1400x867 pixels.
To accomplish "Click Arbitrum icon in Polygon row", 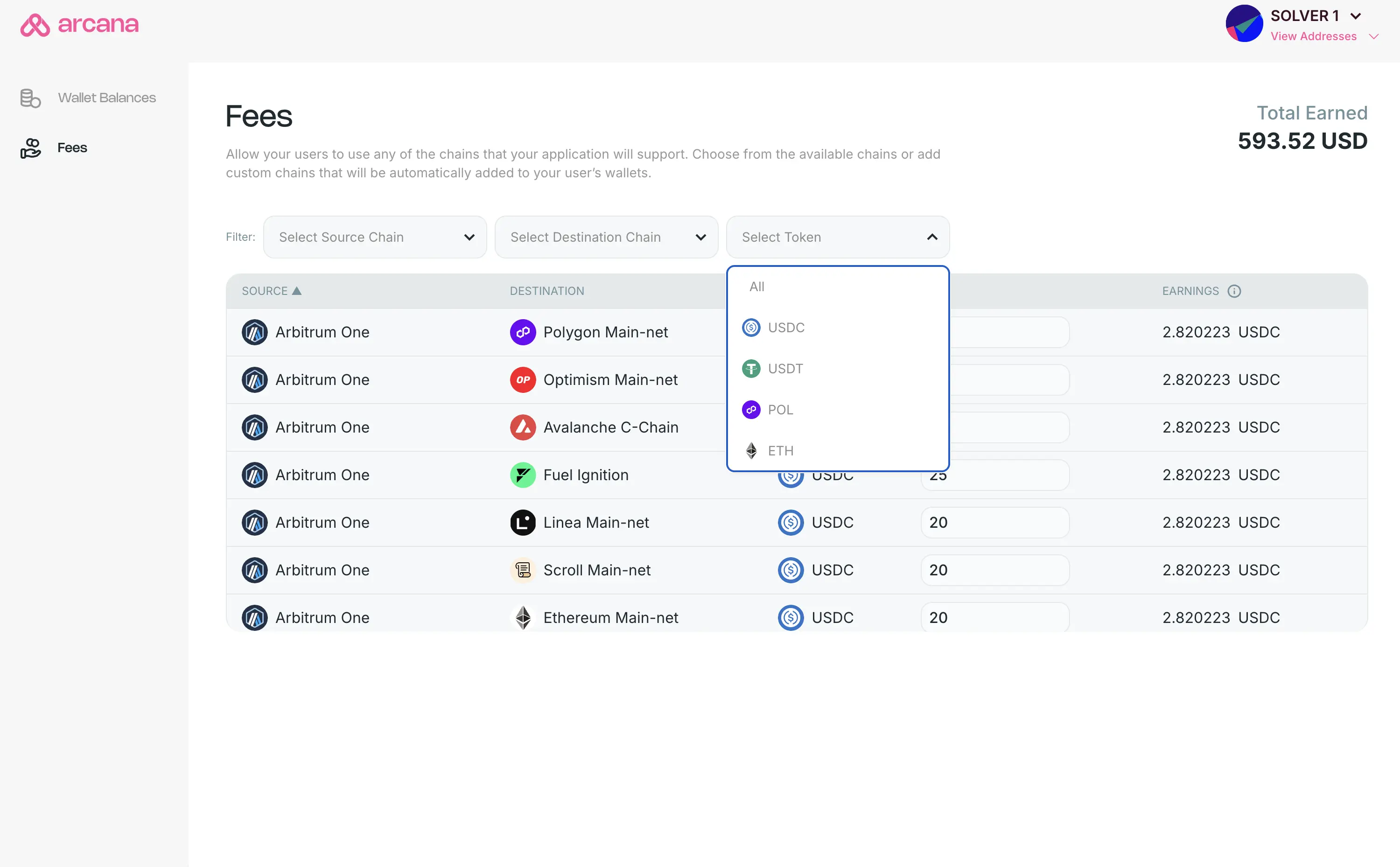I will [x=254, y=333].
